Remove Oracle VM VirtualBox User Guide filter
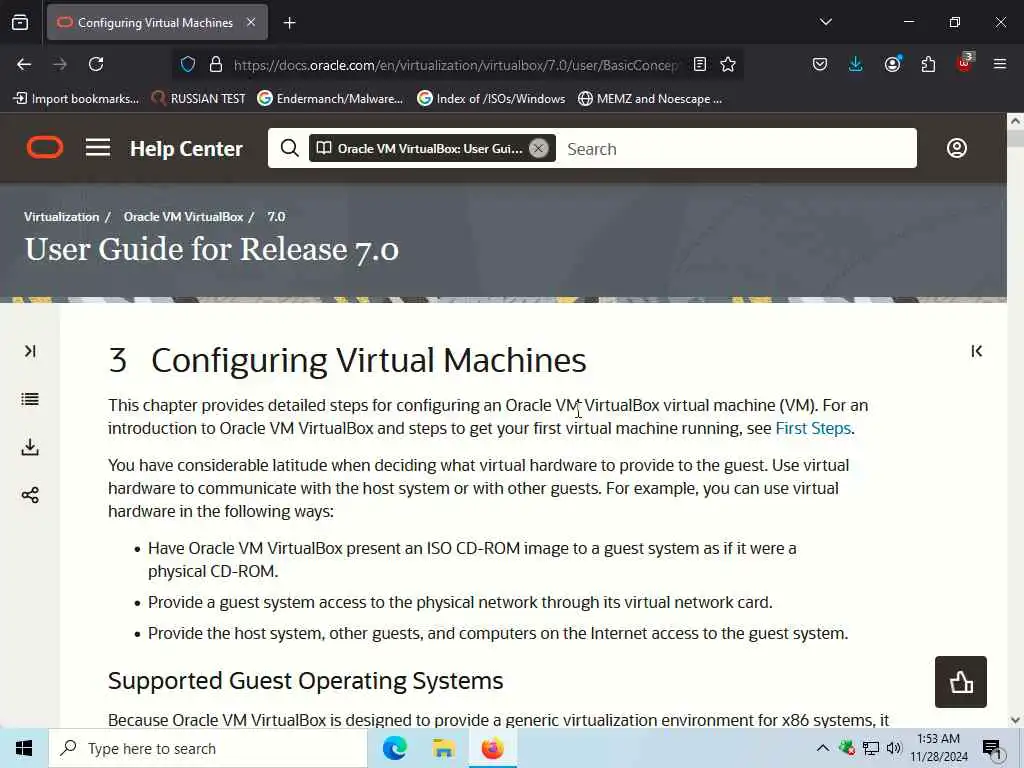Image resolution: width=1024 pixels, height=768 pixels. point(538,149)
